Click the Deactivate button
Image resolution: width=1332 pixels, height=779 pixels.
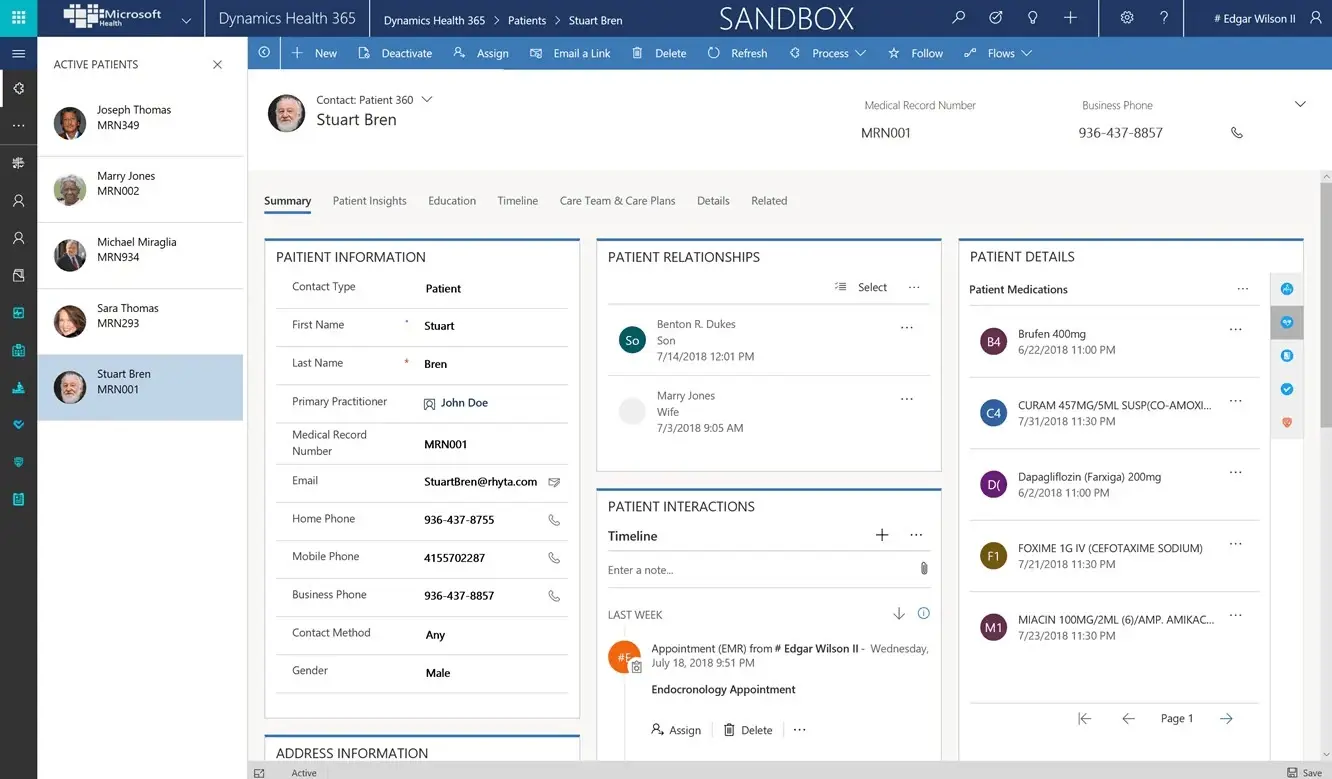395,53
